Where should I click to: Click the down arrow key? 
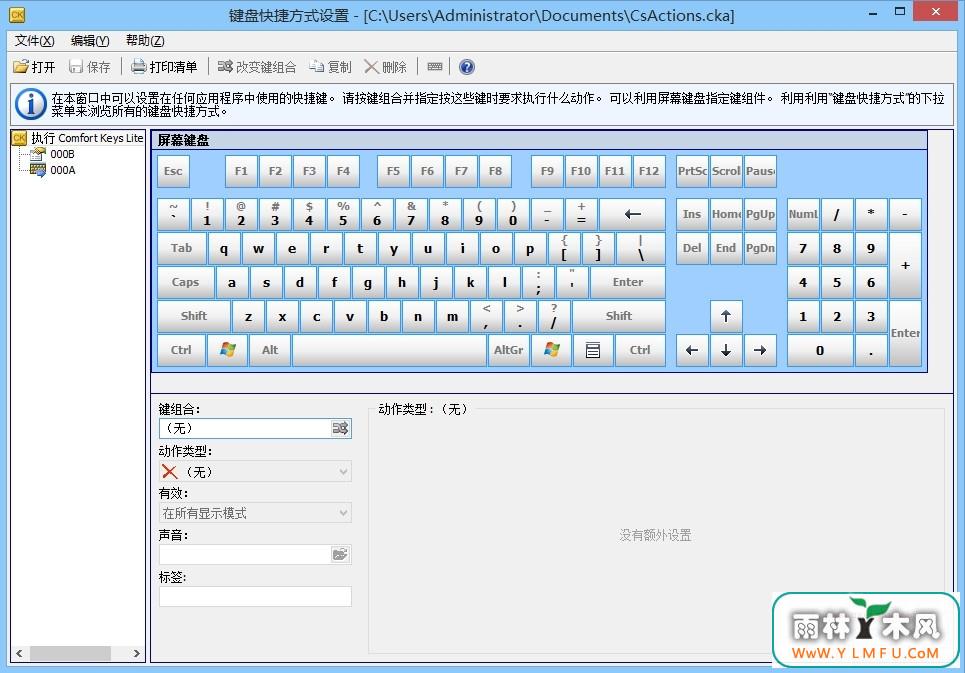coord(726,350)
